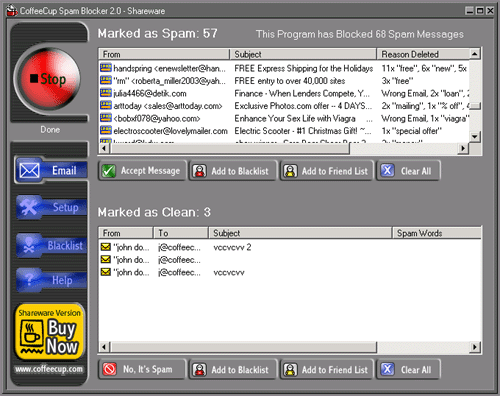Screen dimensions: 500x396
Task: Sort spam list by Subject column
Action: point(303,54)
